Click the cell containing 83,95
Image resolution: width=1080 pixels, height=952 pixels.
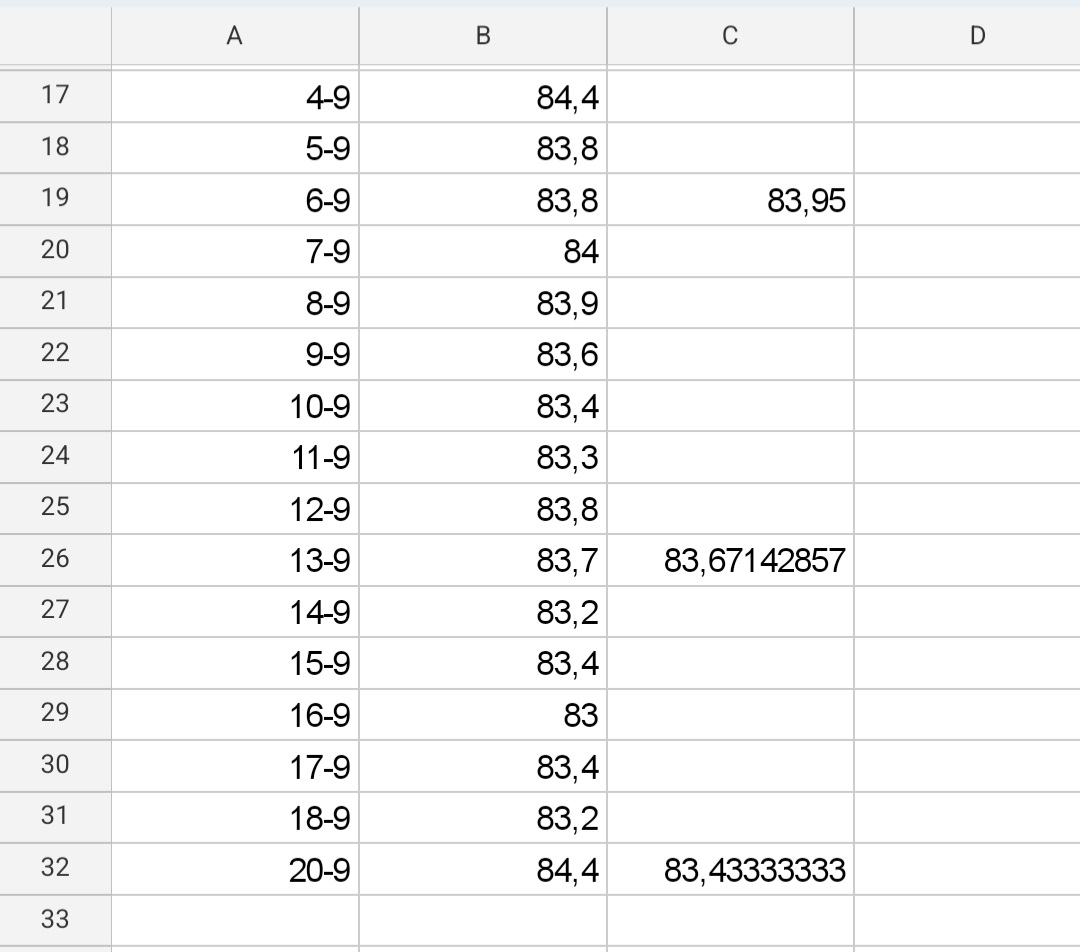point(729,200)
